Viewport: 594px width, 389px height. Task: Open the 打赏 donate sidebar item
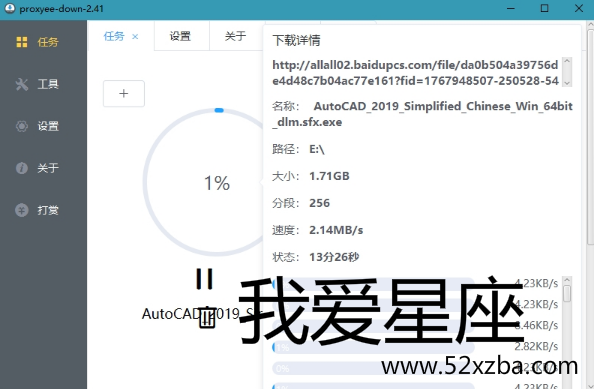[x=38, y=210]
